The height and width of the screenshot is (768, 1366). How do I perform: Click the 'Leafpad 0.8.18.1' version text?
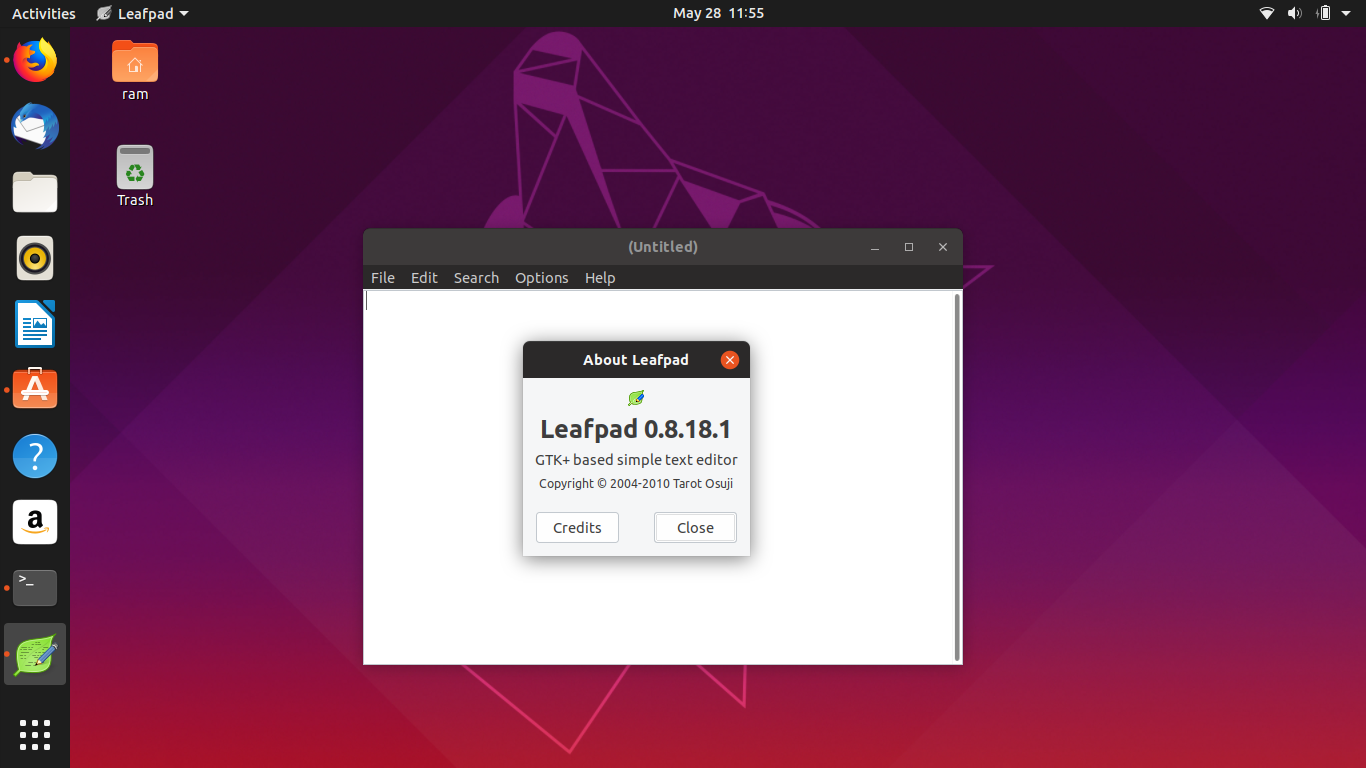[636, 429]
